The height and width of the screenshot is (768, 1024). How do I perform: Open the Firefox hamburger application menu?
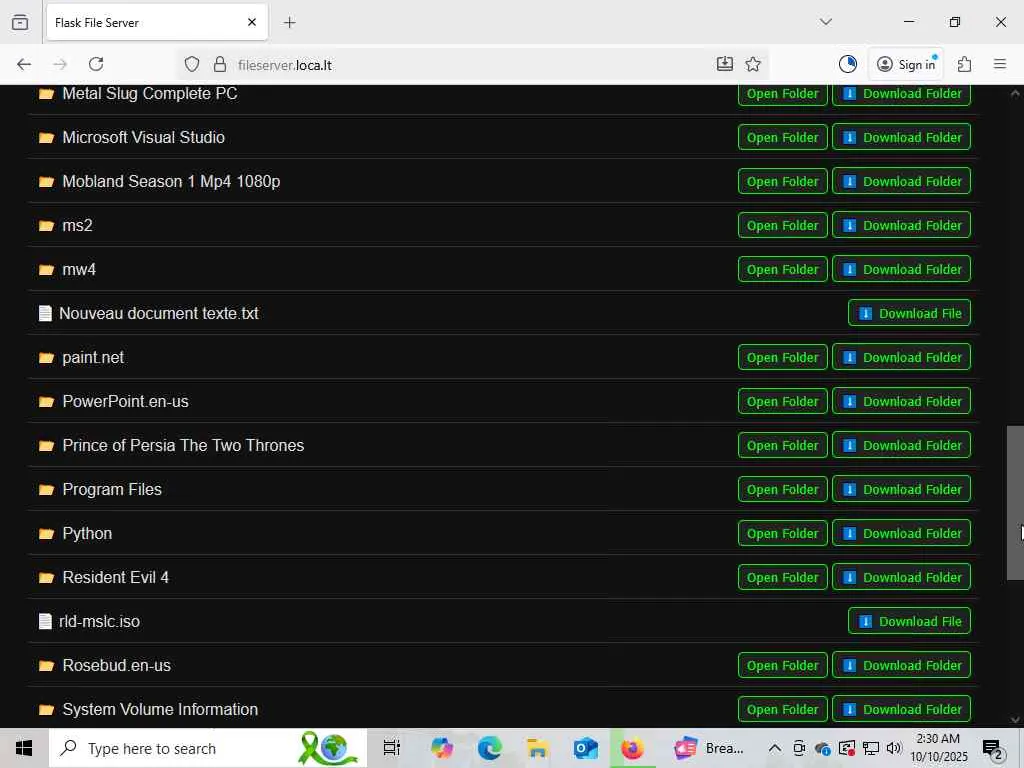(x=1000, y=64)
